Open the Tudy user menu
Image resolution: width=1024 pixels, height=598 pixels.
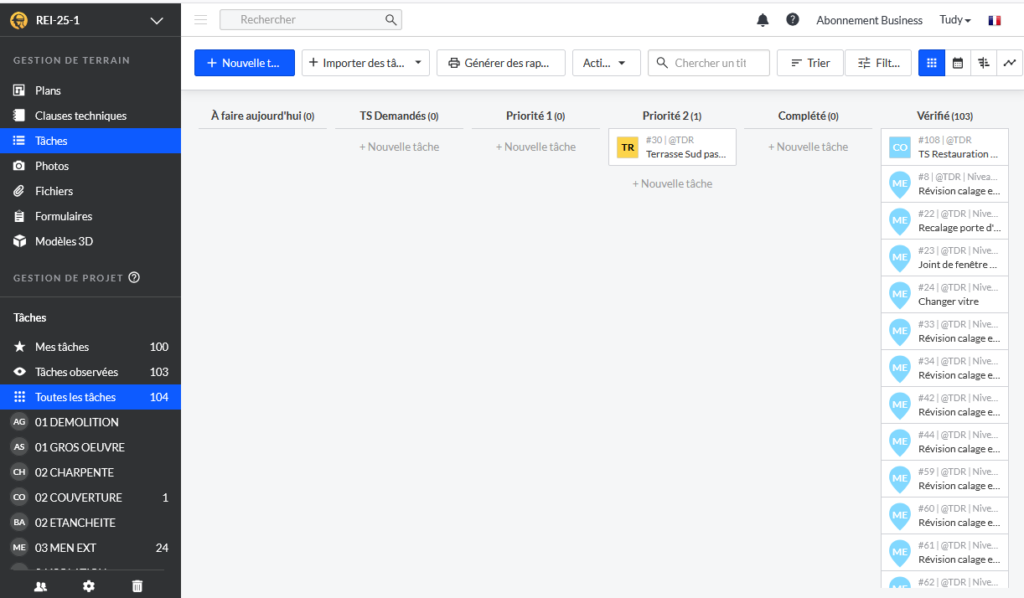point(955,20)
